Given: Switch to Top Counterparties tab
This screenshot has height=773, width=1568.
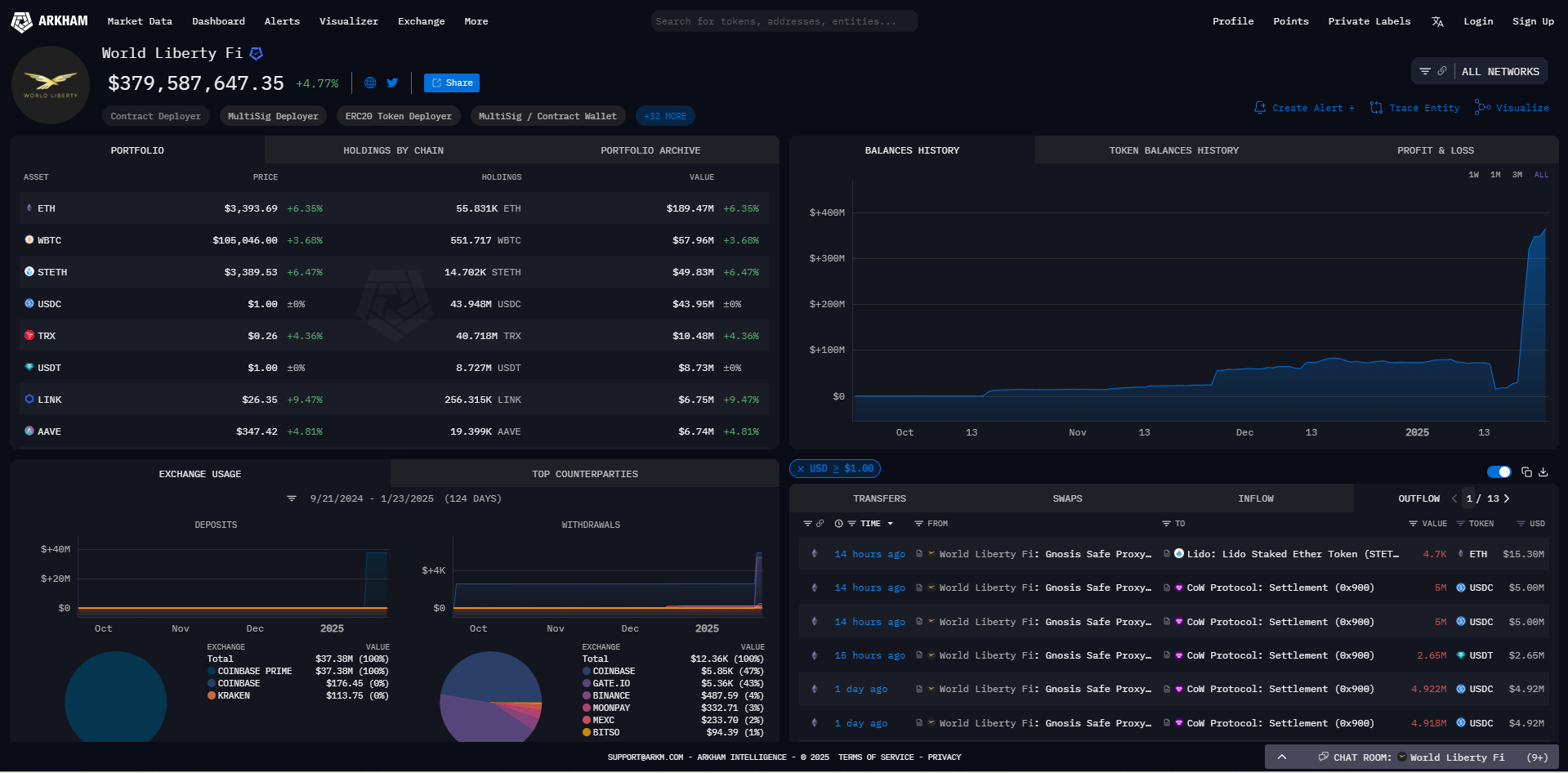Looking at the screenshot, I should [x=585, y=474].
